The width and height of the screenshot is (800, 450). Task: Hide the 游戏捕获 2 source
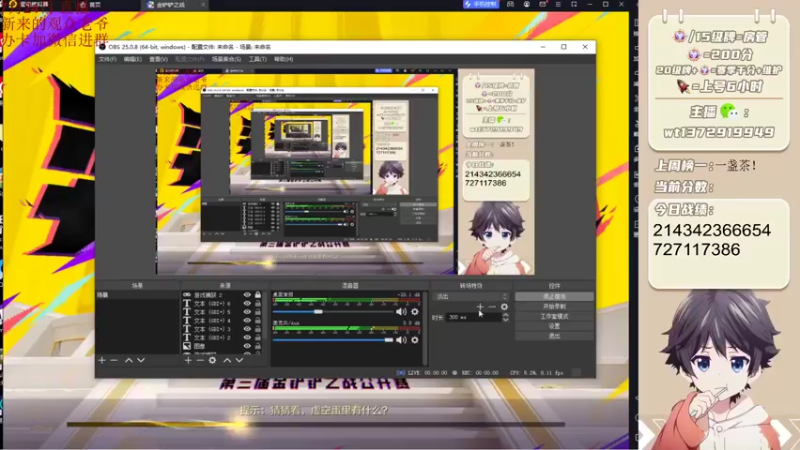click(x=247, y=295)
